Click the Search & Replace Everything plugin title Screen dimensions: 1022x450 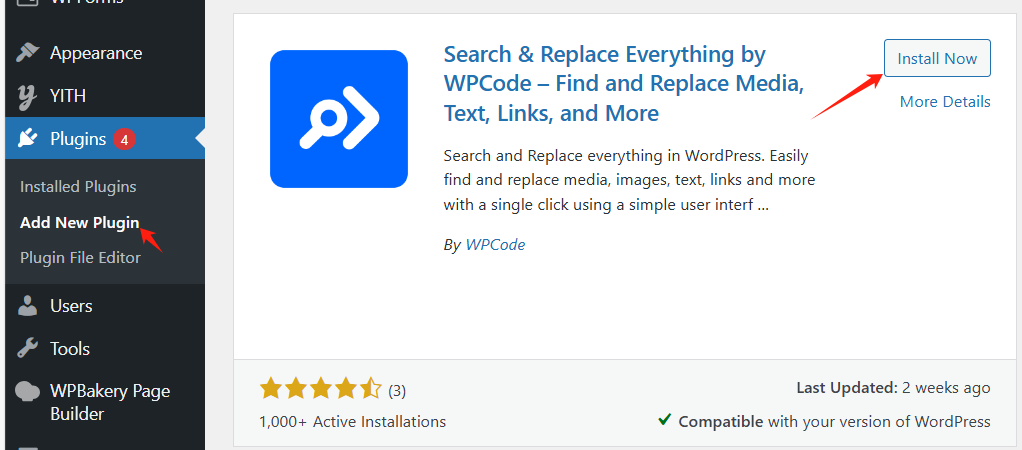623,84
